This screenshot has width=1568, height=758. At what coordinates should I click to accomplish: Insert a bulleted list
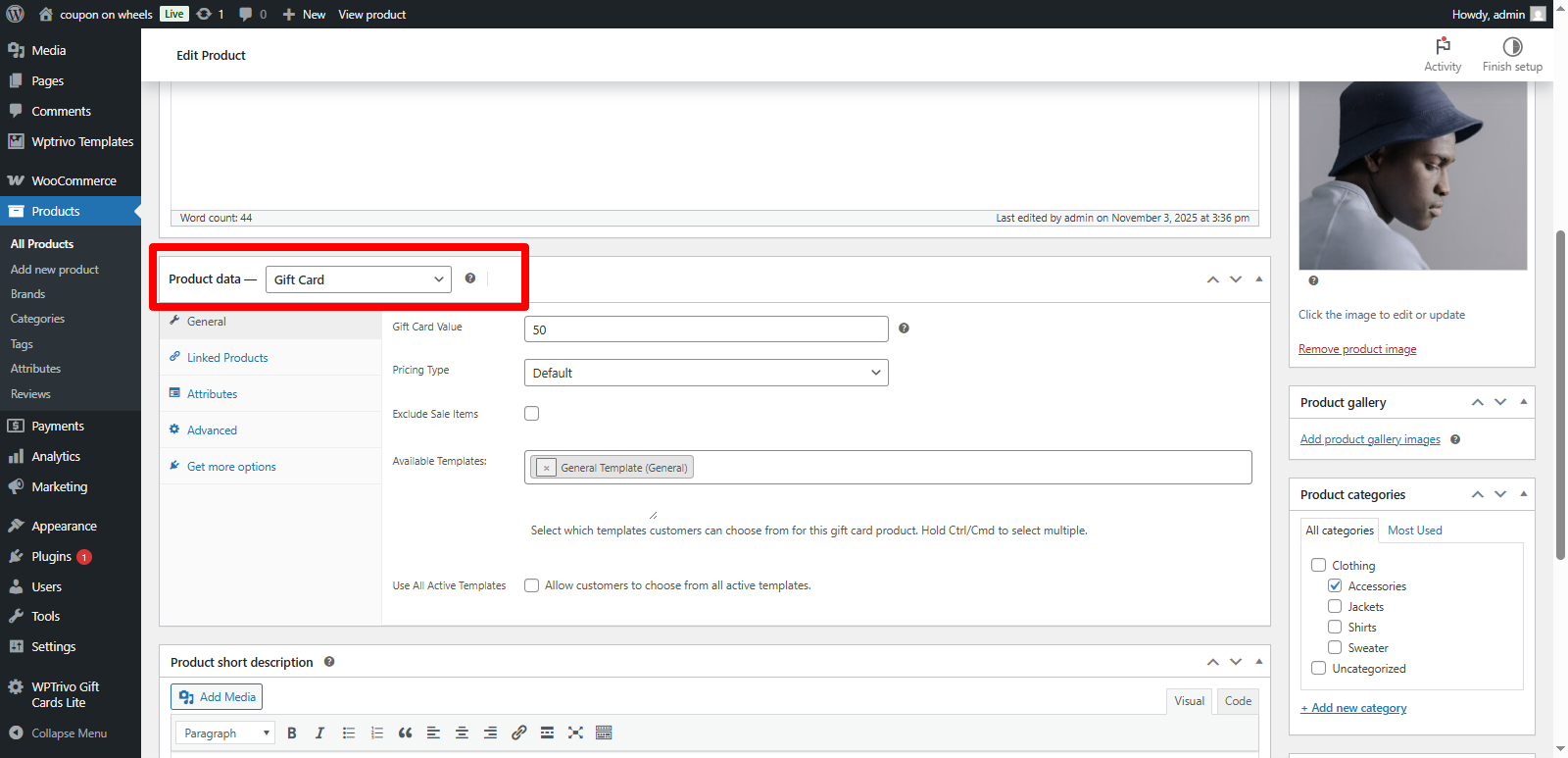pos(348,733)
